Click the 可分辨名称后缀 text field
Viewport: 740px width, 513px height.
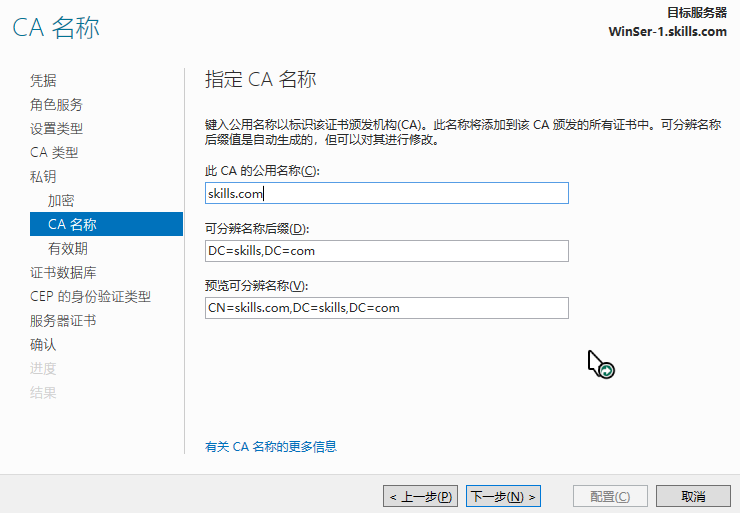[x=386, y=250]
